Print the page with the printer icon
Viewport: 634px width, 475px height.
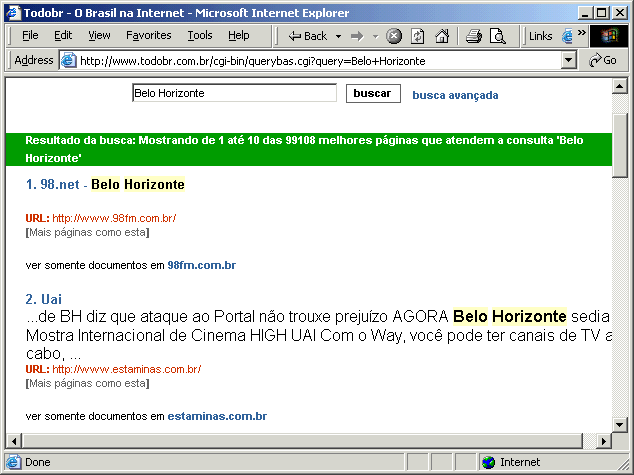(473, 36)
